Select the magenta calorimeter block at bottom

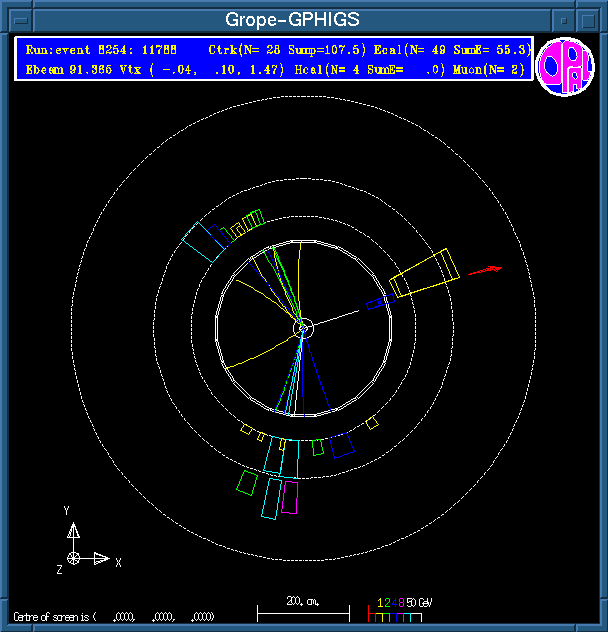coord(290,497)
